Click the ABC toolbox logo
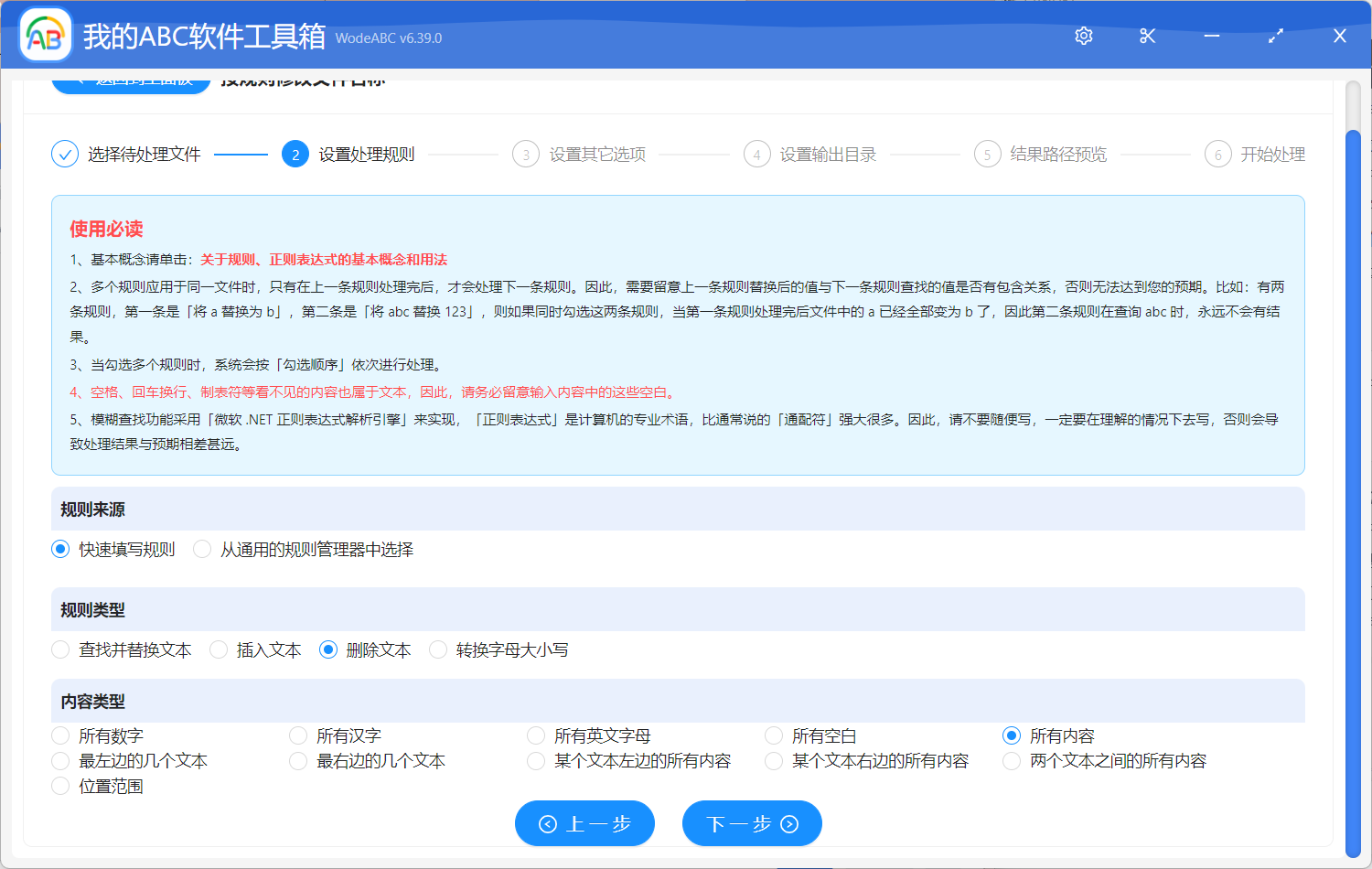The width and height of the screenshot is (1372, 869). pyautogui.click(x=45, y=36)
